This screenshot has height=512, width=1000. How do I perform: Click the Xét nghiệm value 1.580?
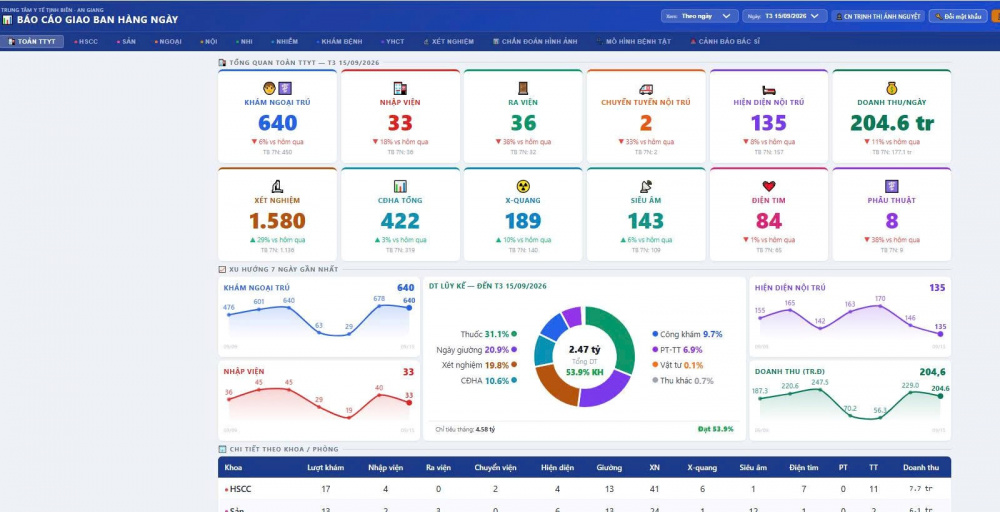(277, 221)
